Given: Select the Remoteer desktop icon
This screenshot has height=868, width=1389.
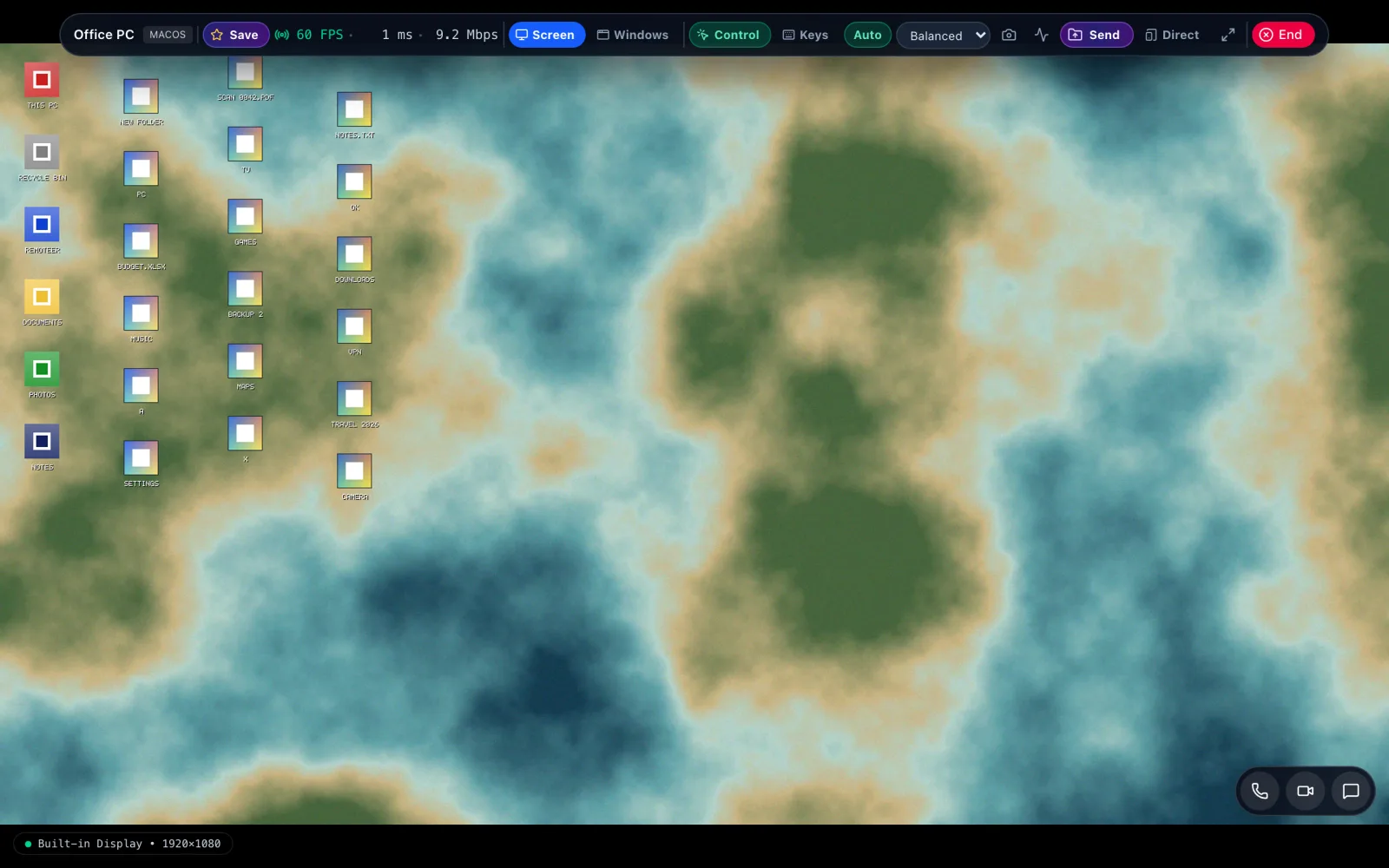Looking at the screenshot, I should coord(42,230).
